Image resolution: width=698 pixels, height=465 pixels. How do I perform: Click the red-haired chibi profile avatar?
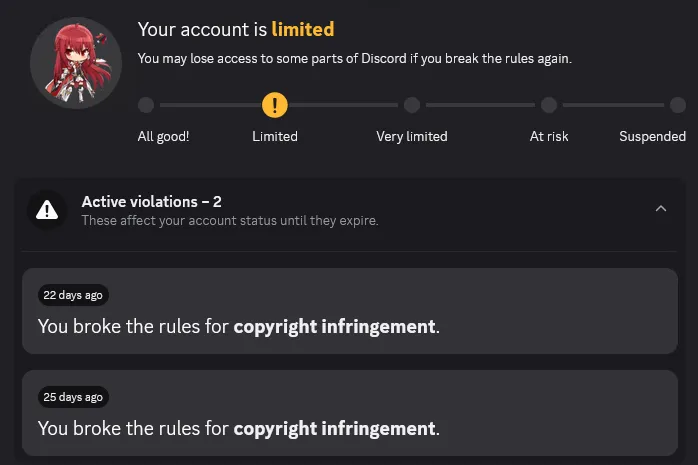pyautogui.click(x=76, y=63)
